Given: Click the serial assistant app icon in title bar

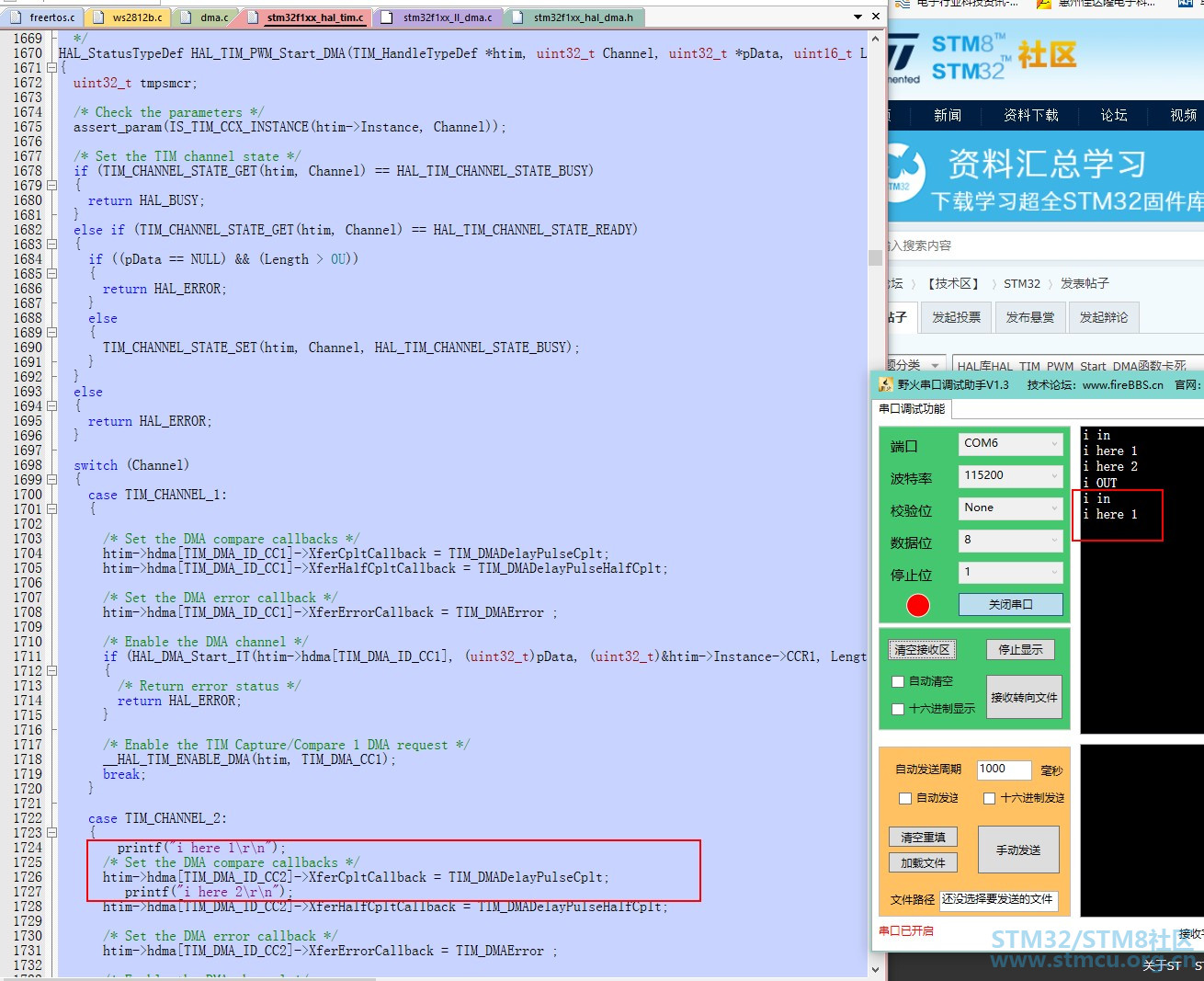Looking at the screenshot, I should point(886,384).
